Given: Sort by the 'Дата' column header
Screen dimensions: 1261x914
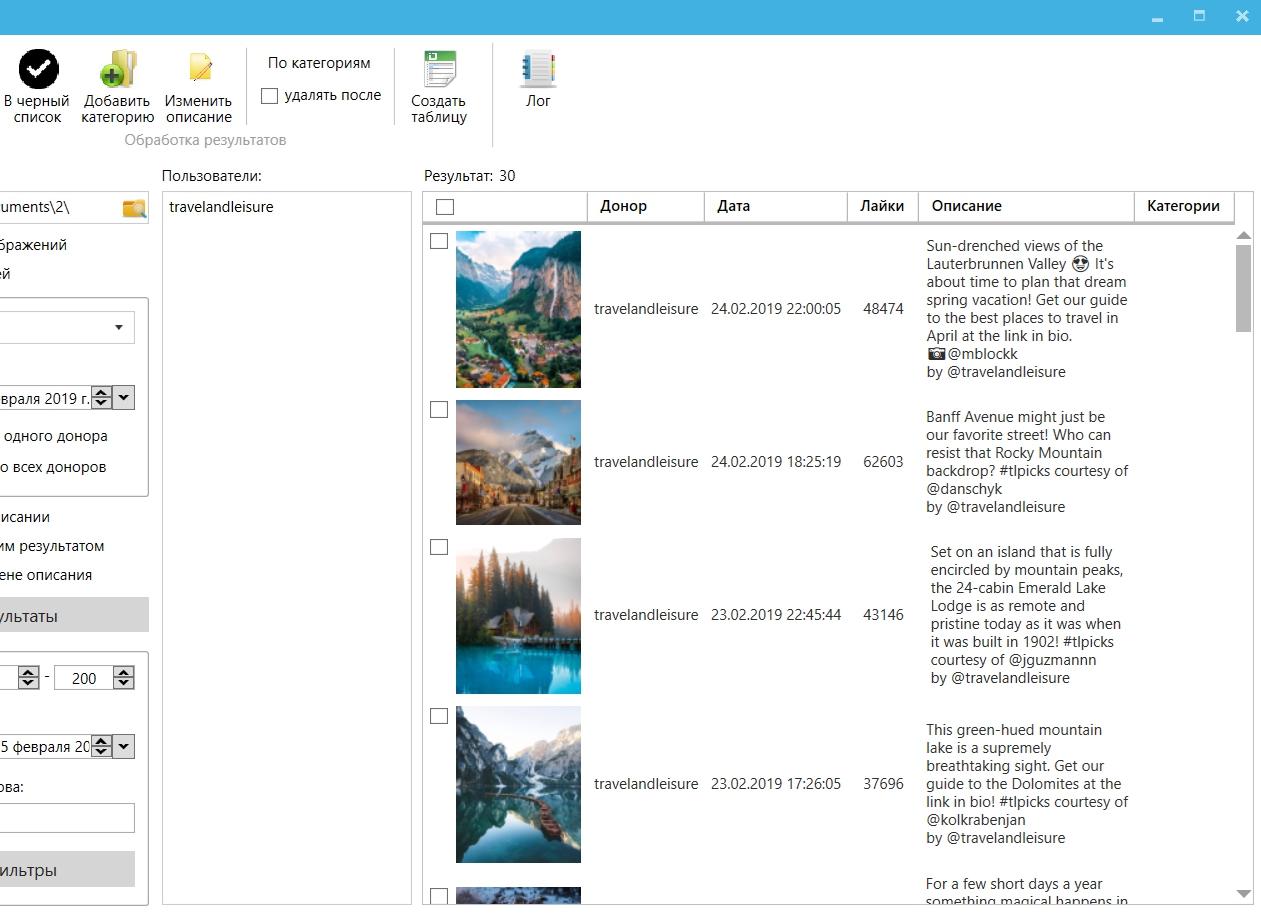Looking at the screenshot, I should [x=776, y=206].
